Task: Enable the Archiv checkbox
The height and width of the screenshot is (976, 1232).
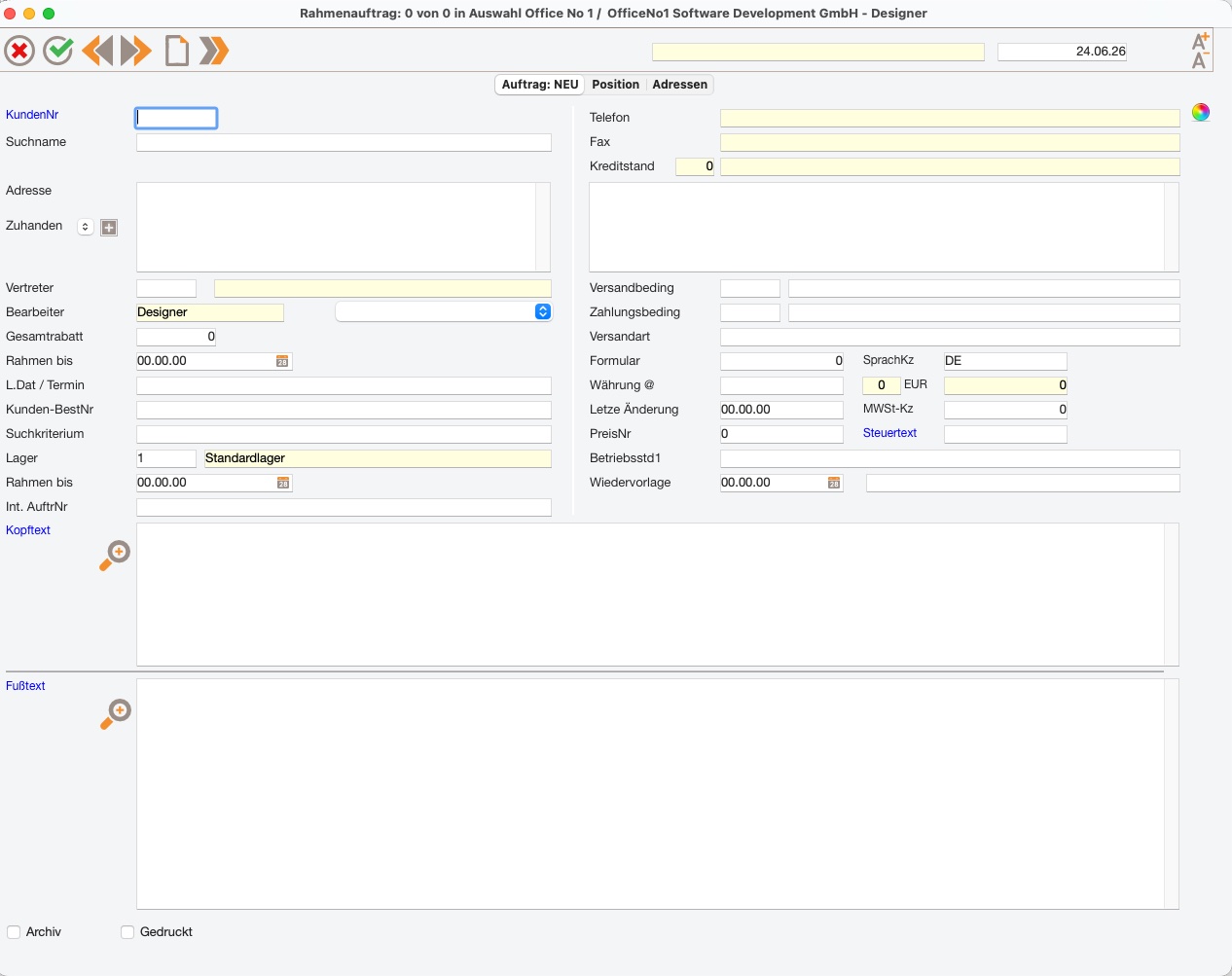Action: (14, 932)
